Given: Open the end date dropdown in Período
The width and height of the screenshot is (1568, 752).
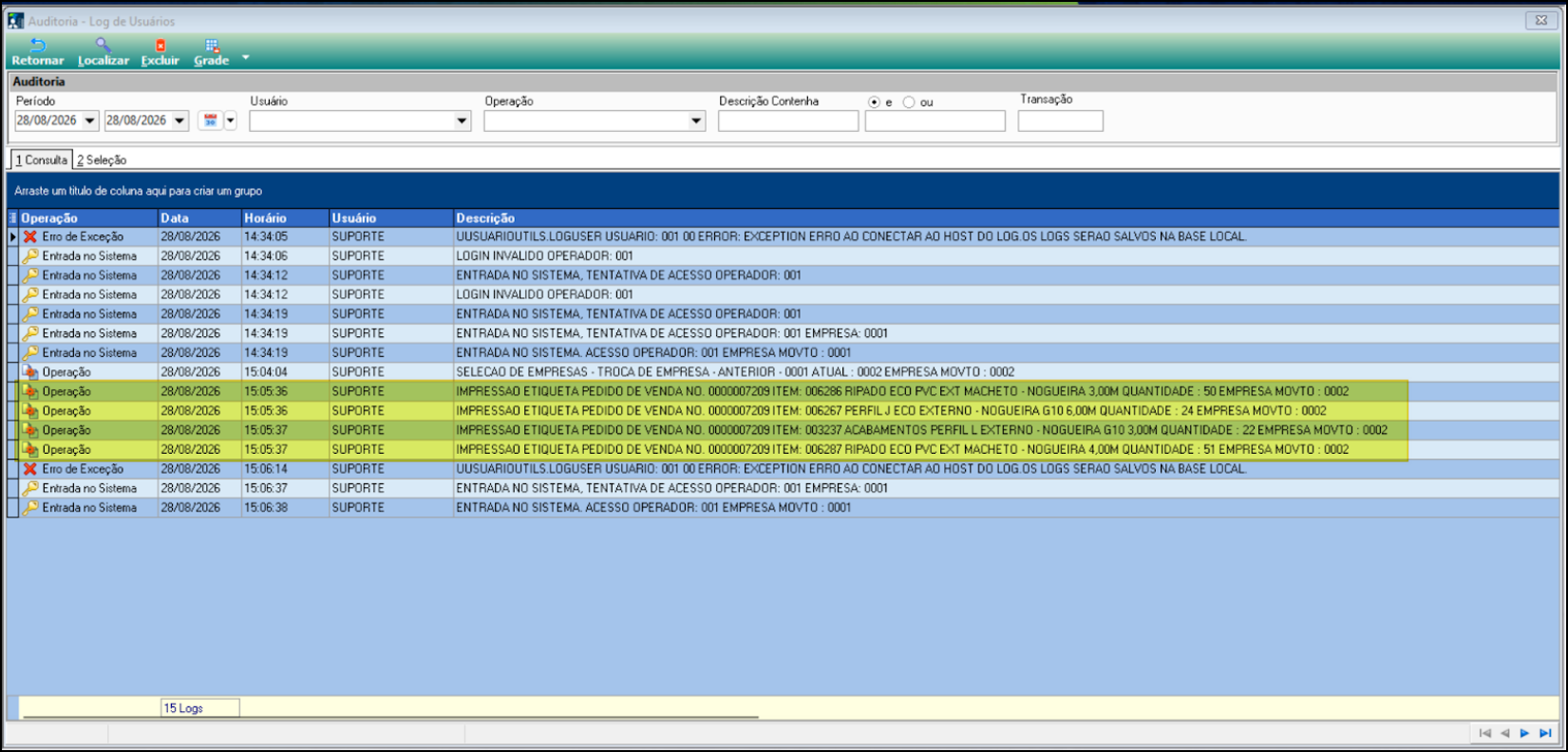Looking at the screenshot, I should pos(179,121).
